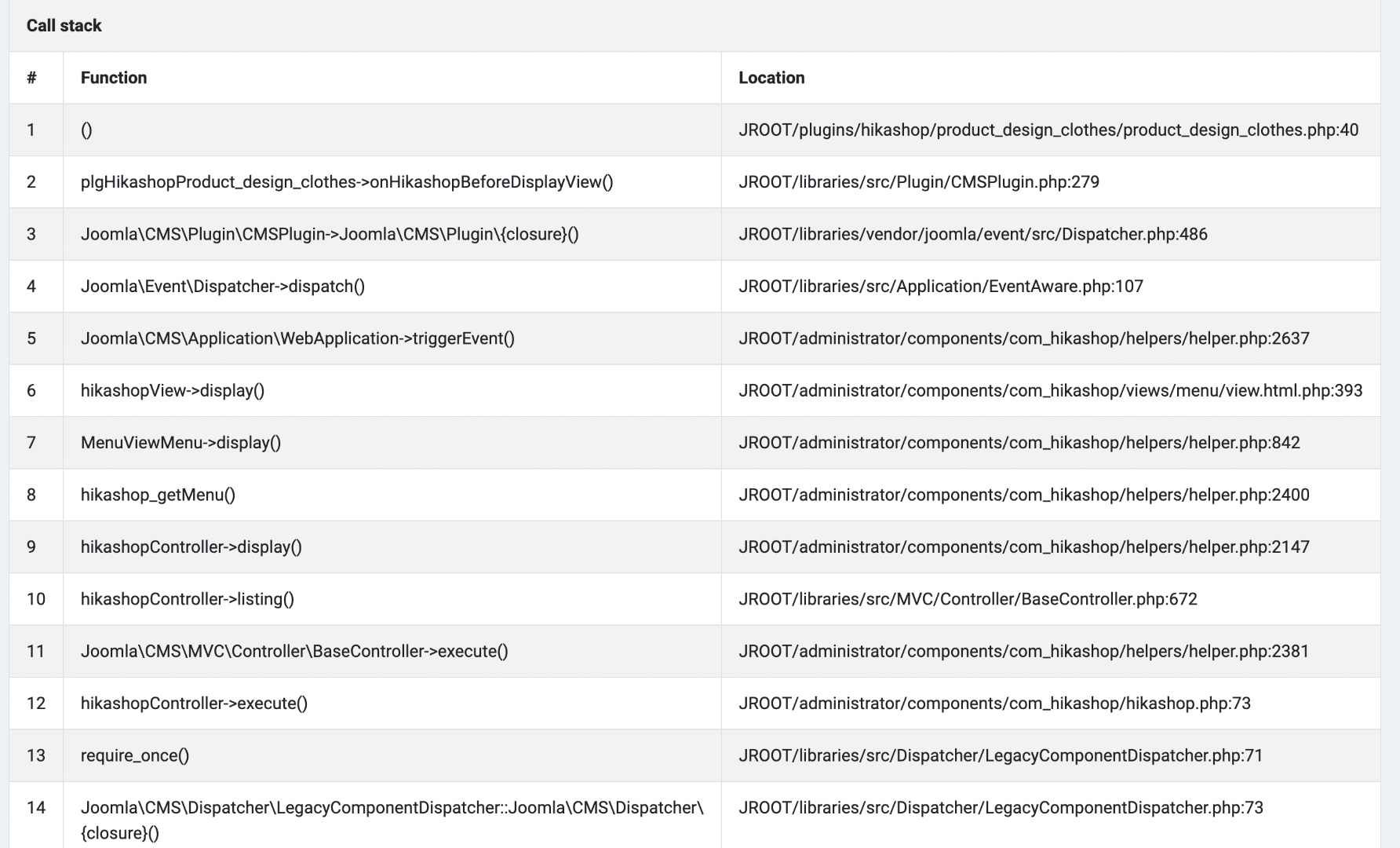
Task: Click the onHikashopBeforeDisplayView() function entry
Action: point(346,182)
